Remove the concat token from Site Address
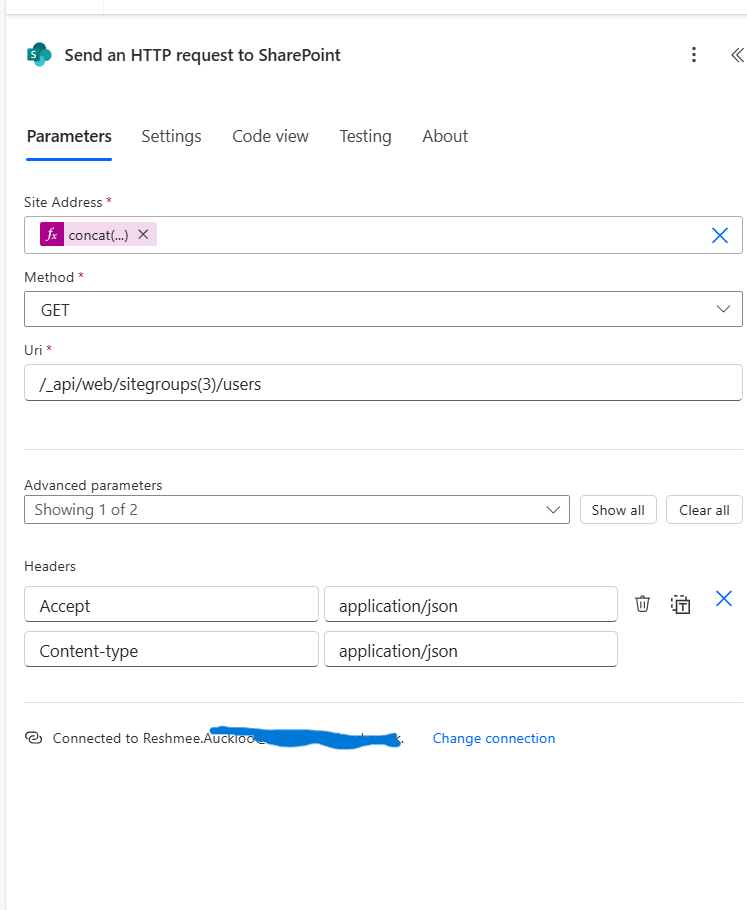Viewport: 747px width, 910px height. pyautogui.click(x=143, y=234)
